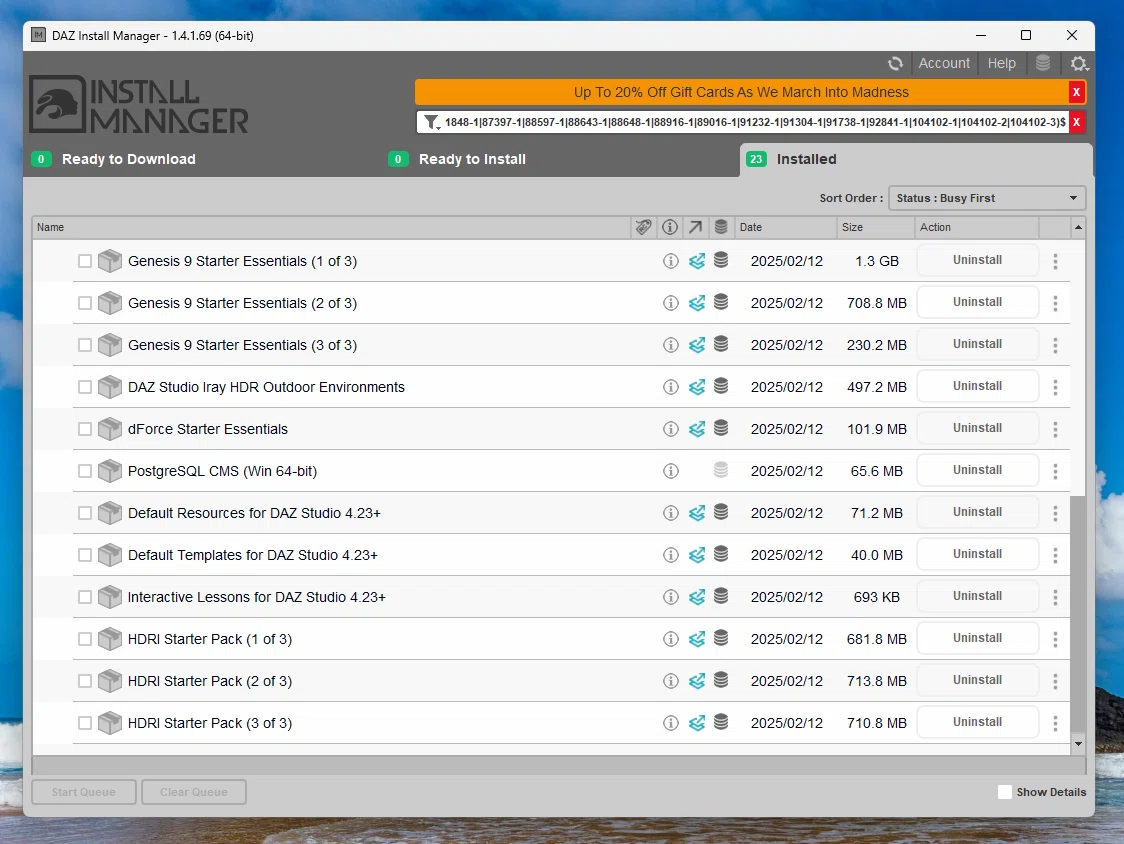
Task: Click scroll down arrow of product list
Action: pos(1078,744)
